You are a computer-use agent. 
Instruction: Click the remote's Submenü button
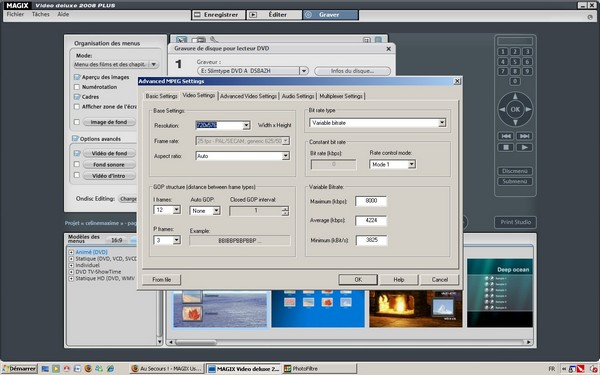point(515,181)
